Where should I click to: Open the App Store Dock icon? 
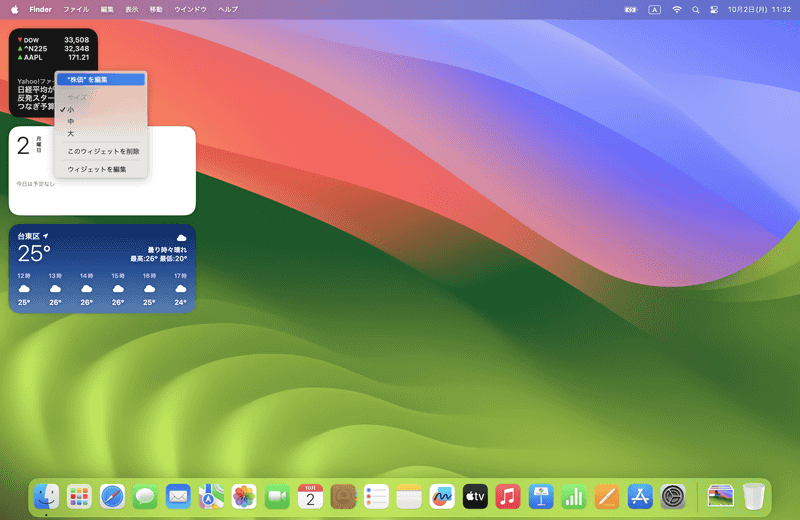pyautogui.click(x=640, y=497)
